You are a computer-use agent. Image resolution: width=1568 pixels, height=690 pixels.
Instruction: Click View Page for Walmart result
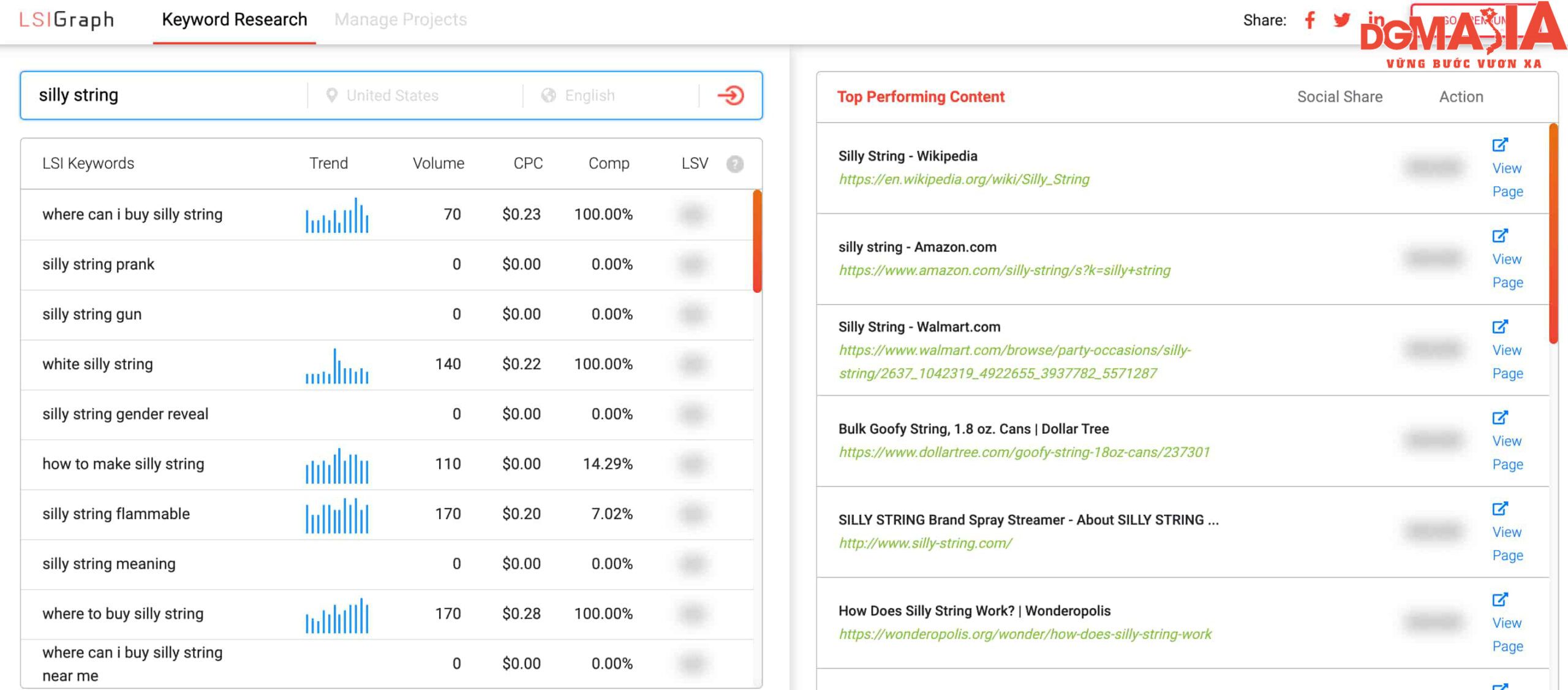1507,362
